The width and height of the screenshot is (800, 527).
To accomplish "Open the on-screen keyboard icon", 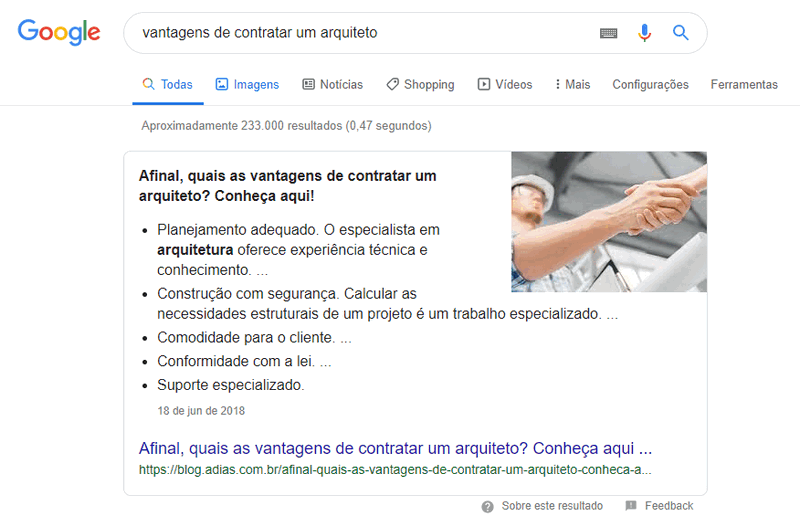I will tap(608, 33).
